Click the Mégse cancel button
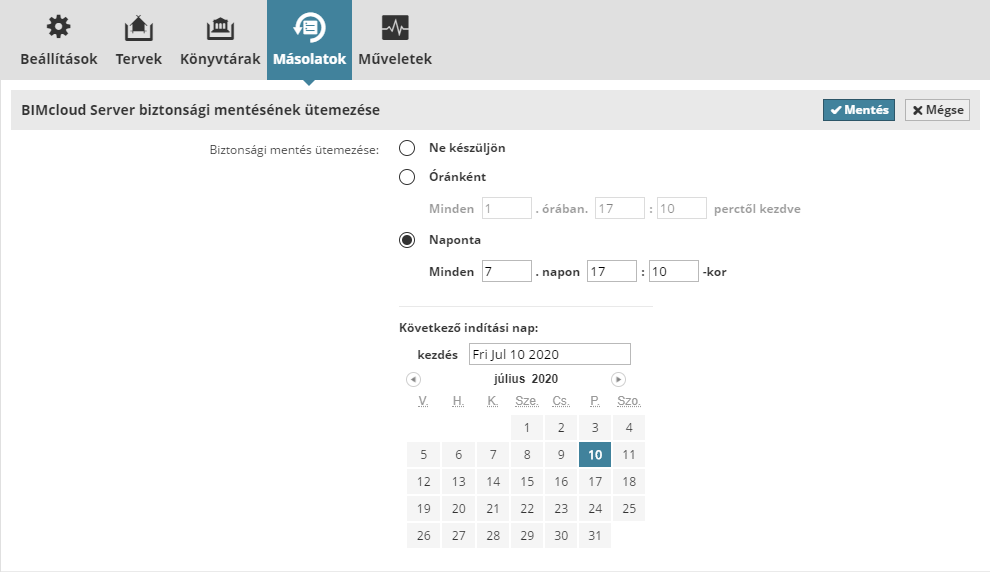 pyautogui.click(x=938, y=110)
